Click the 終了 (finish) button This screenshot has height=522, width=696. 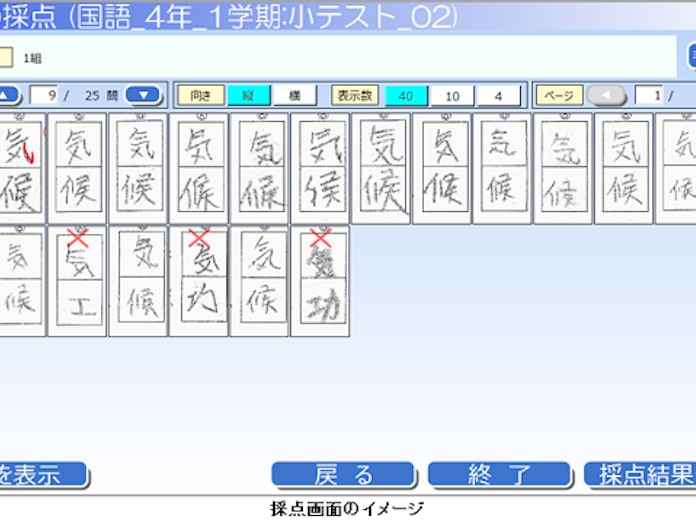click(499, 474)
